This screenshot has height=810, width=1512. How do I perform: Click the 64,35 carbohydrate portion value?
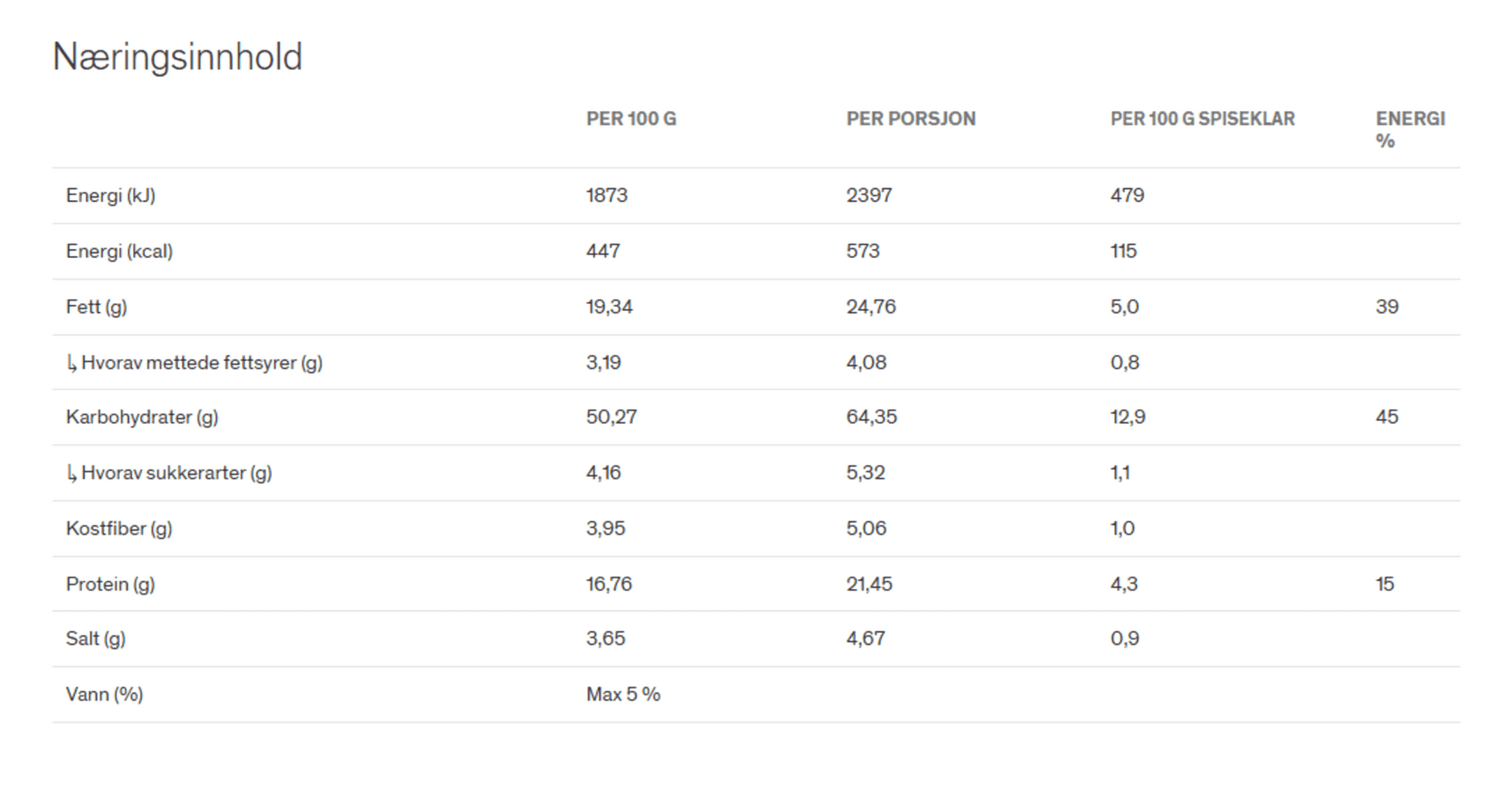(x=871, y=418)
